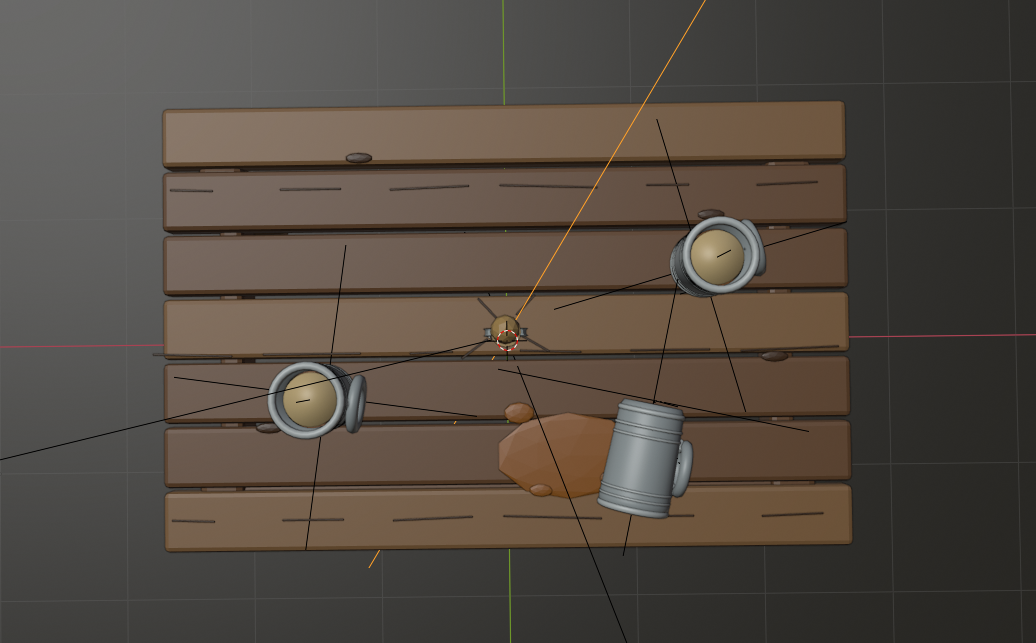The width and height of the screenshot is (1036, 643).
Task: Select the bottommost wooden plank of the table
Action: 508,517
